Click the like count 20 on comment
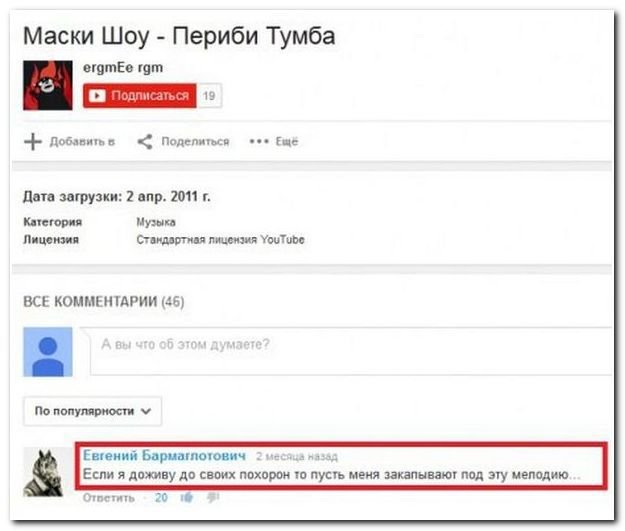Image resolution: width=625 pixels, height=531 pixels. 161,498
